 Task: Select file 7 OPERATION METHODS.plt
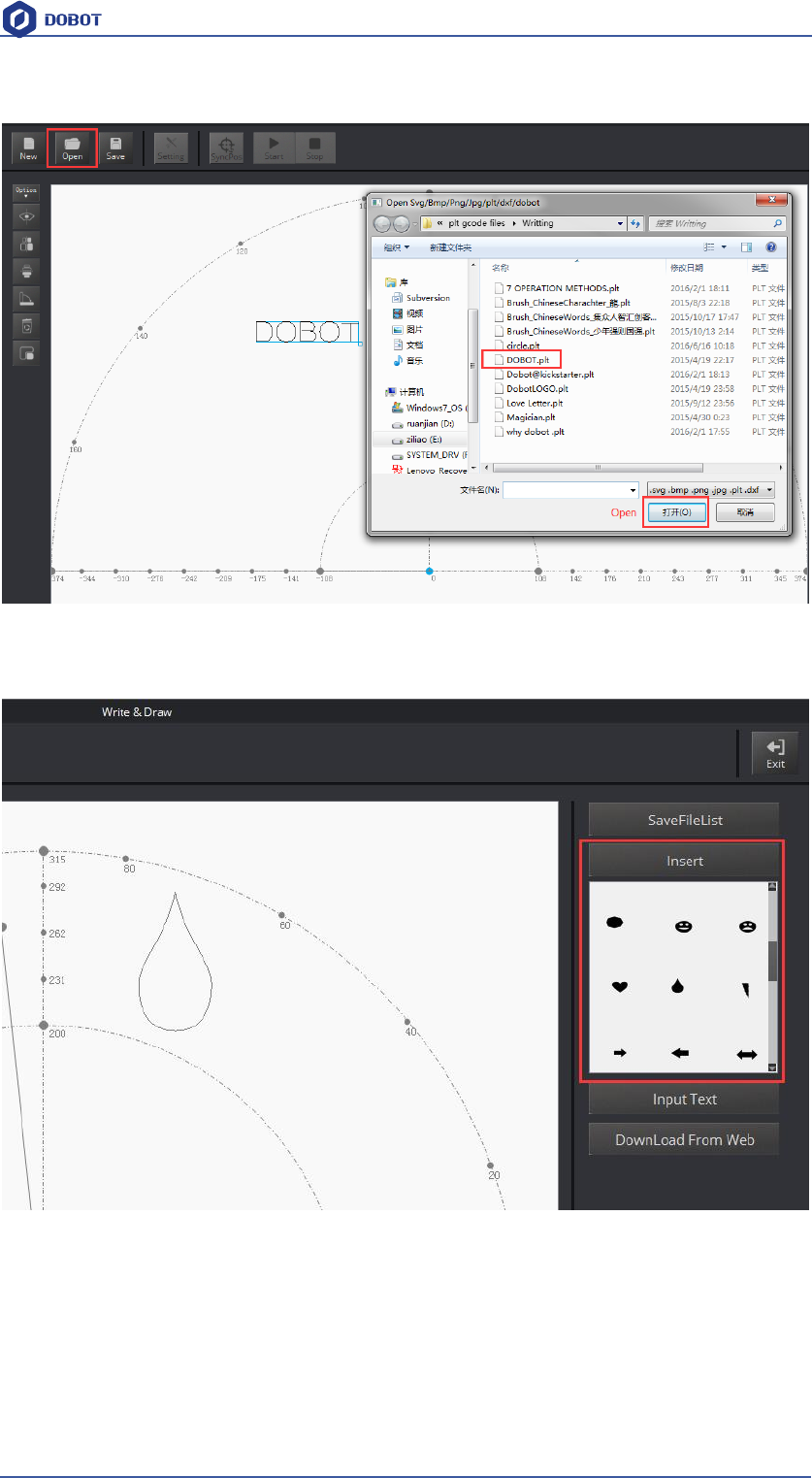pyautogui.click(x=556, y=288)
